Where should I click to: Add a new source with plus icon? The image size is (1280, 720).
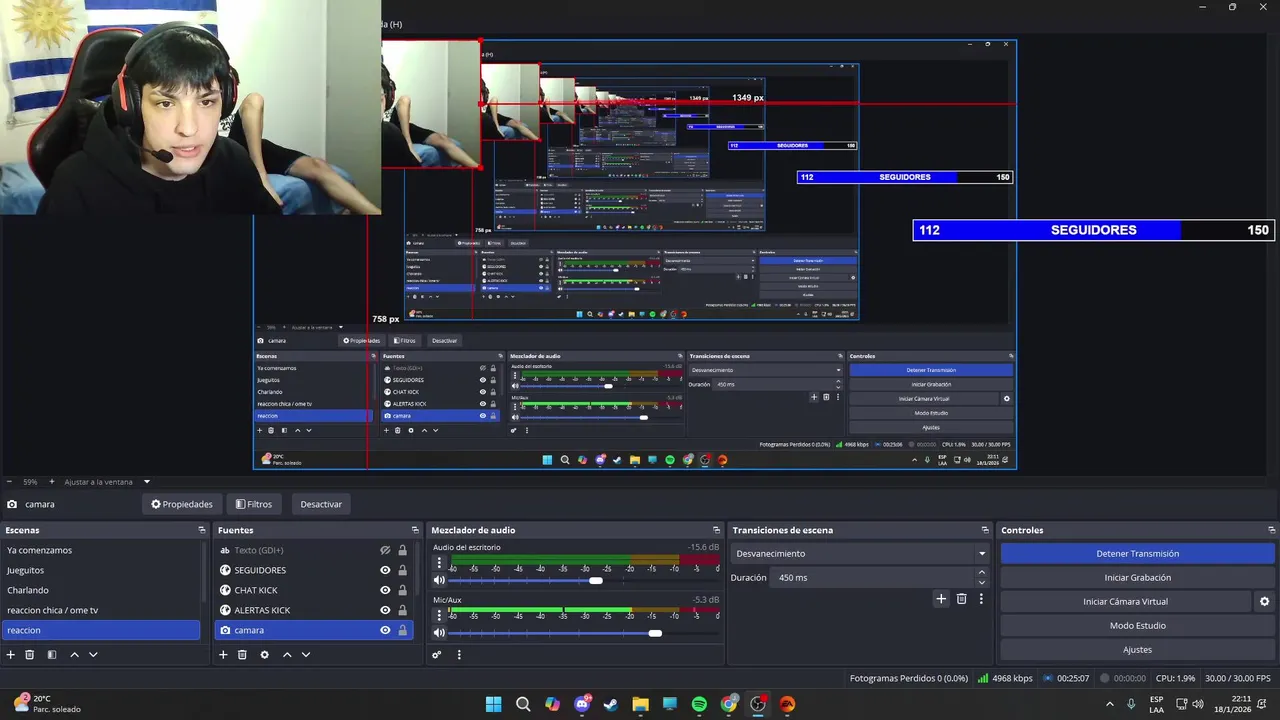pyautogui.click(x=223, y=655)
